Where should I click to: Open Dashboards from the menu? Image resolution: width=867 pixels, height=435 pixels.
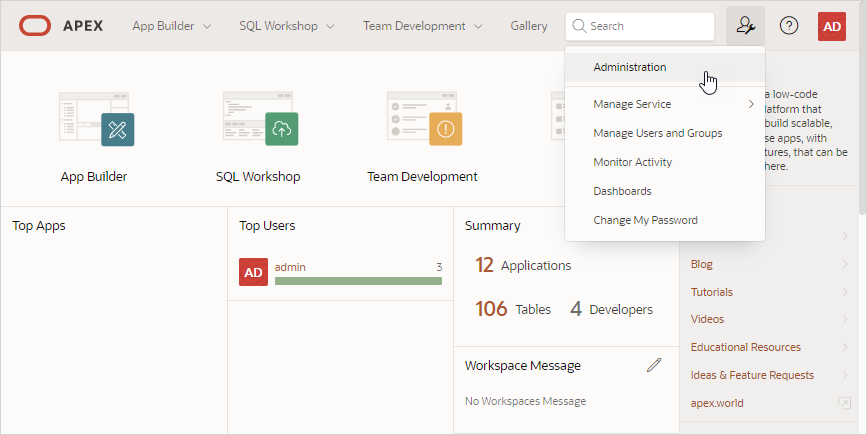pyautogui.click(x=665, y=191)
